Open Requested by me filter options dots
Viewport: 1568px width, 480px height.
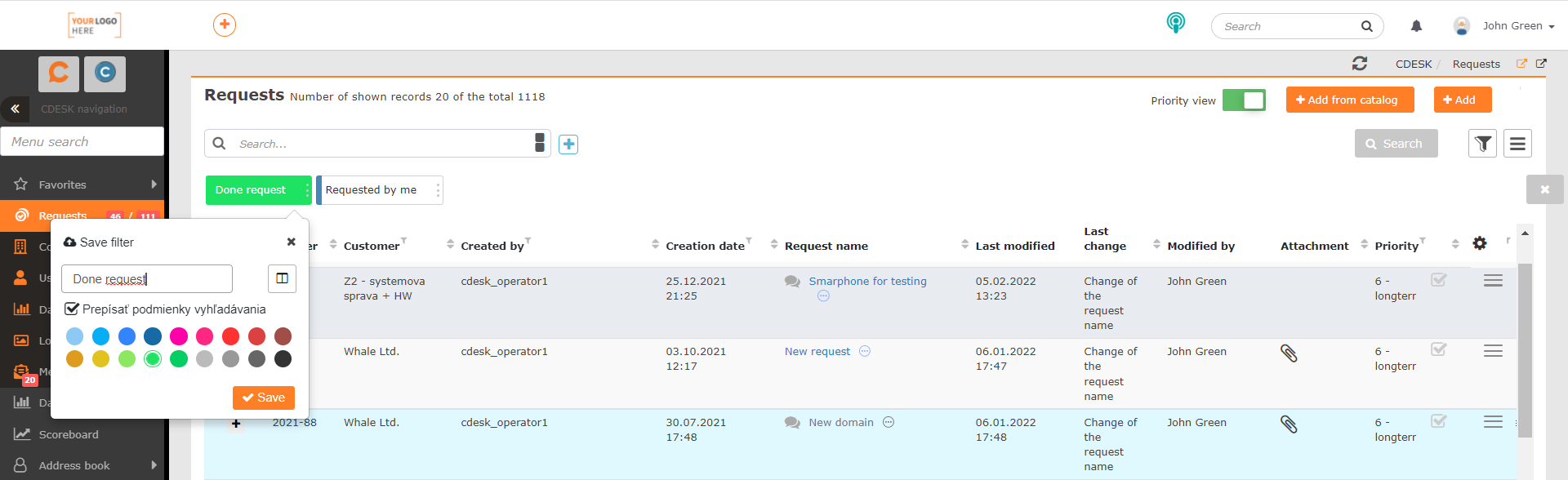point(438,190)
